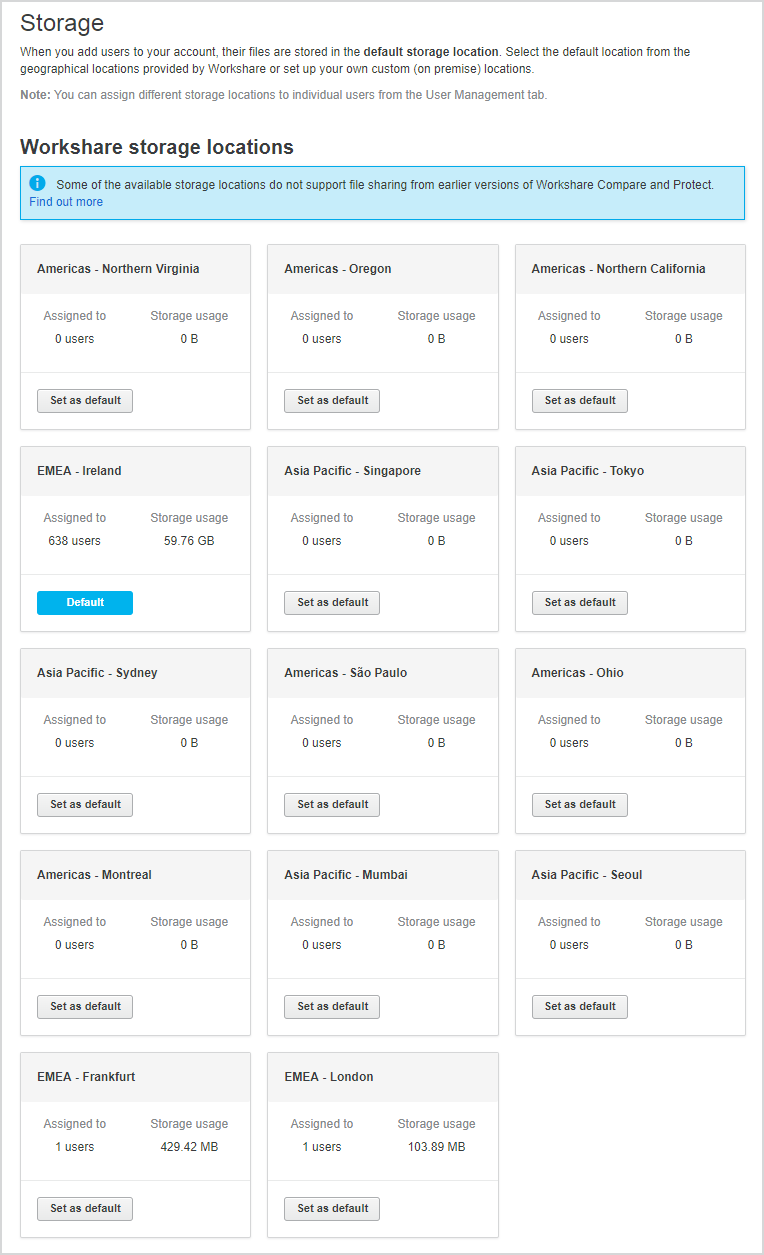Set Americas - São Paulo as default

click(332, 804)
